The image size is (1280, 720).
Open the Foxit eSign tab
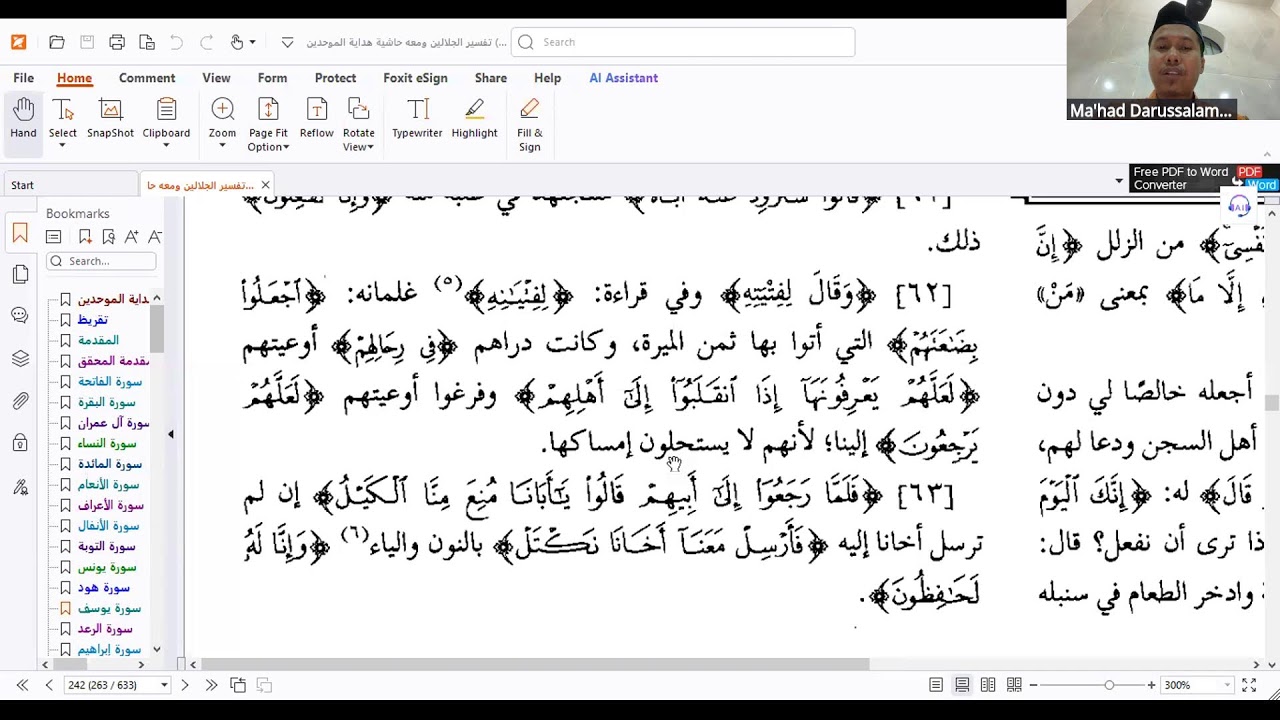click(x=415, y=78)
